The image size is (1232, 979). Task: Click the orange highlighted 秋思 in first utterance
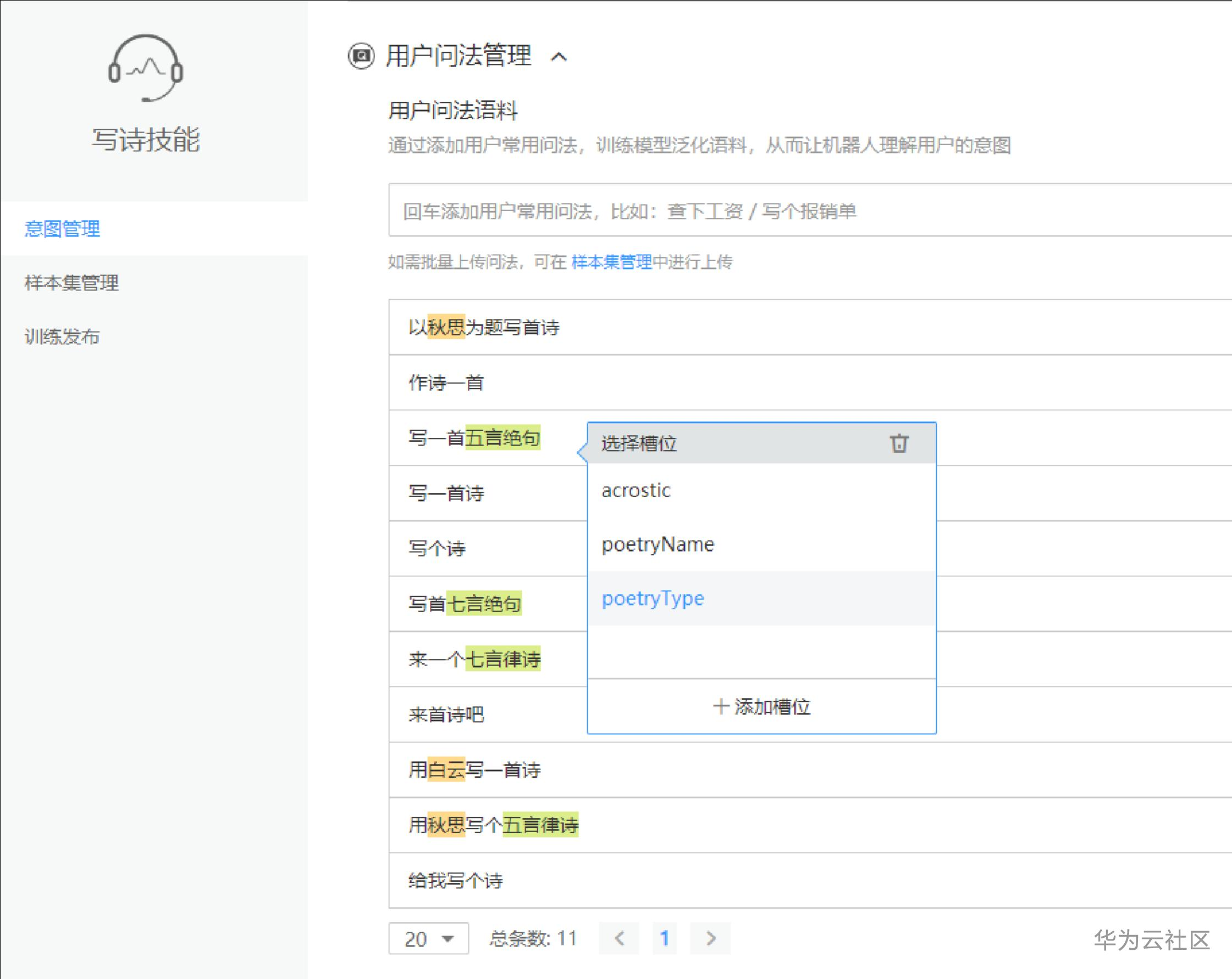(446, 328)
